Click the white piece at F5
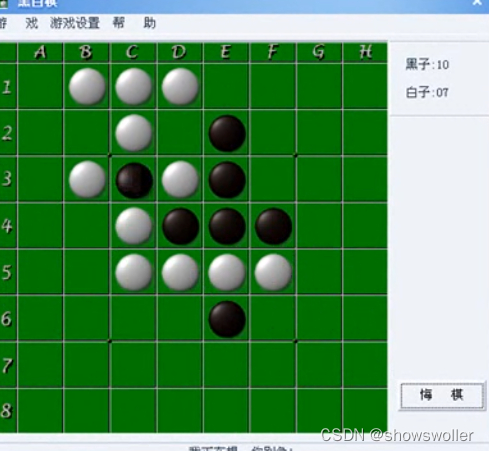The width and height of the screenshot is (489, 451). 273,272
